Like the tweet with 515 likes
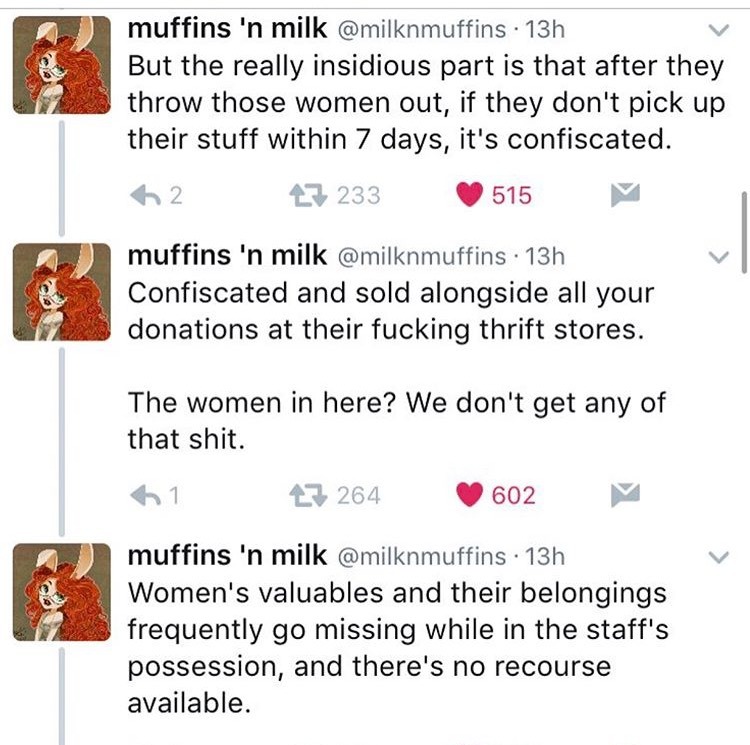Viewport: 750px width, 745px height. click(x=470, y=195)
